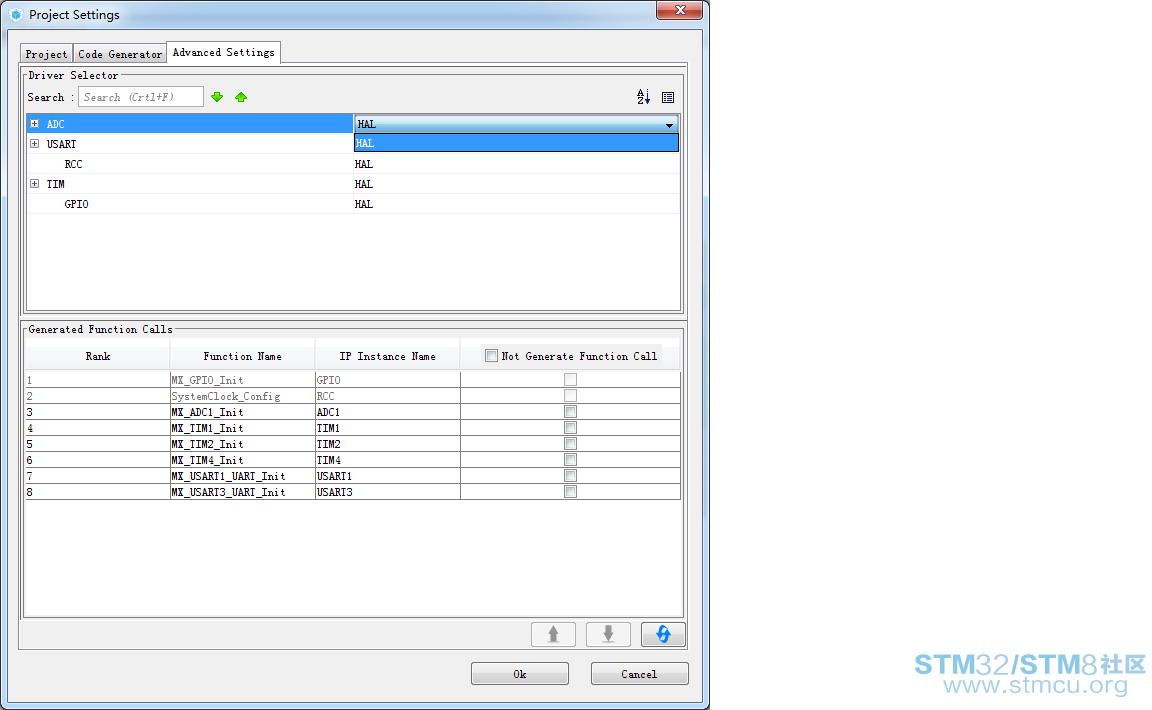Select the TIM driver row label

tap(56, 184)
